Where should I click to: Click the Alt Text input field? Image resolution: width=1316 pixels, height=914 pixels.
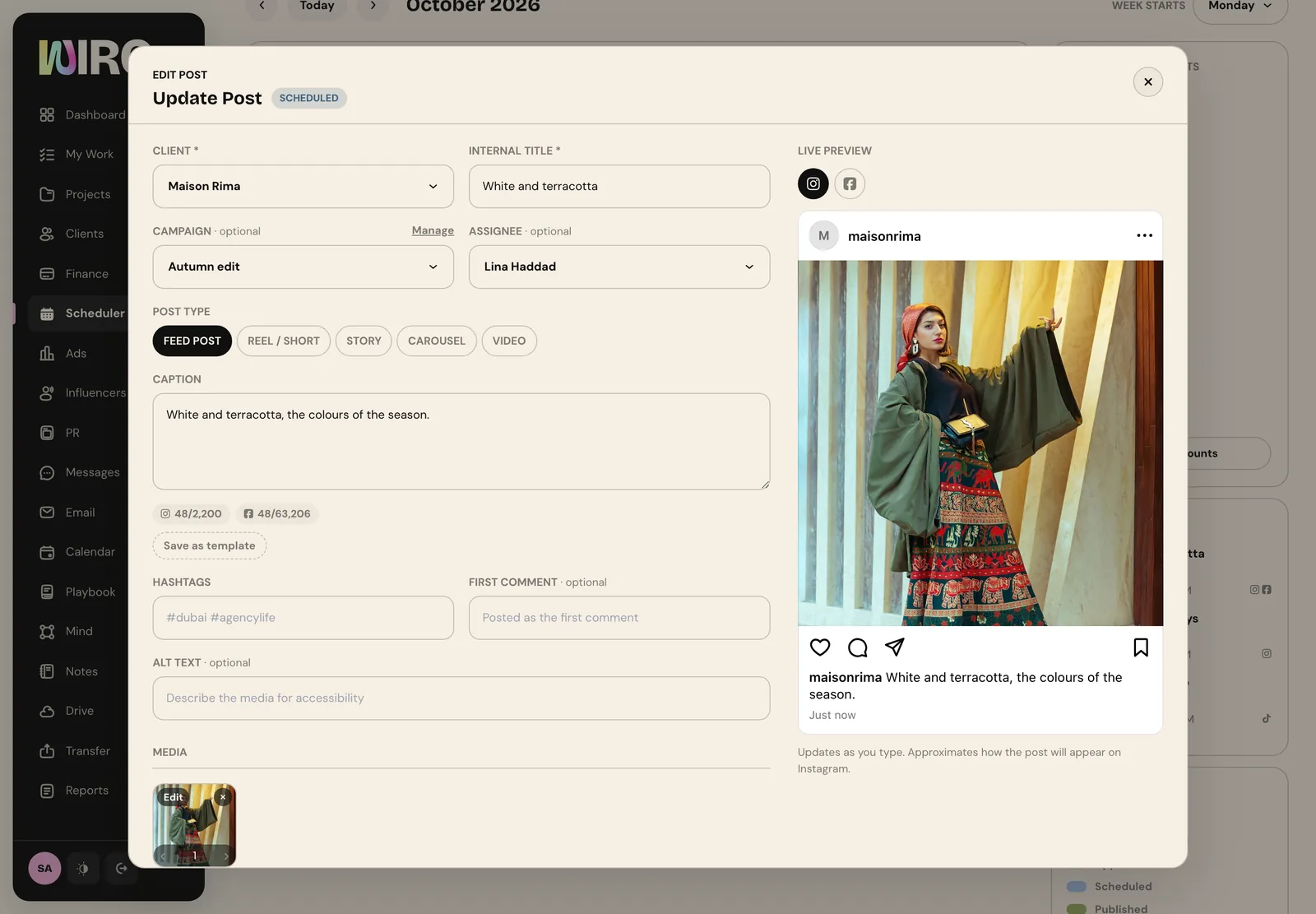(461, 698)
